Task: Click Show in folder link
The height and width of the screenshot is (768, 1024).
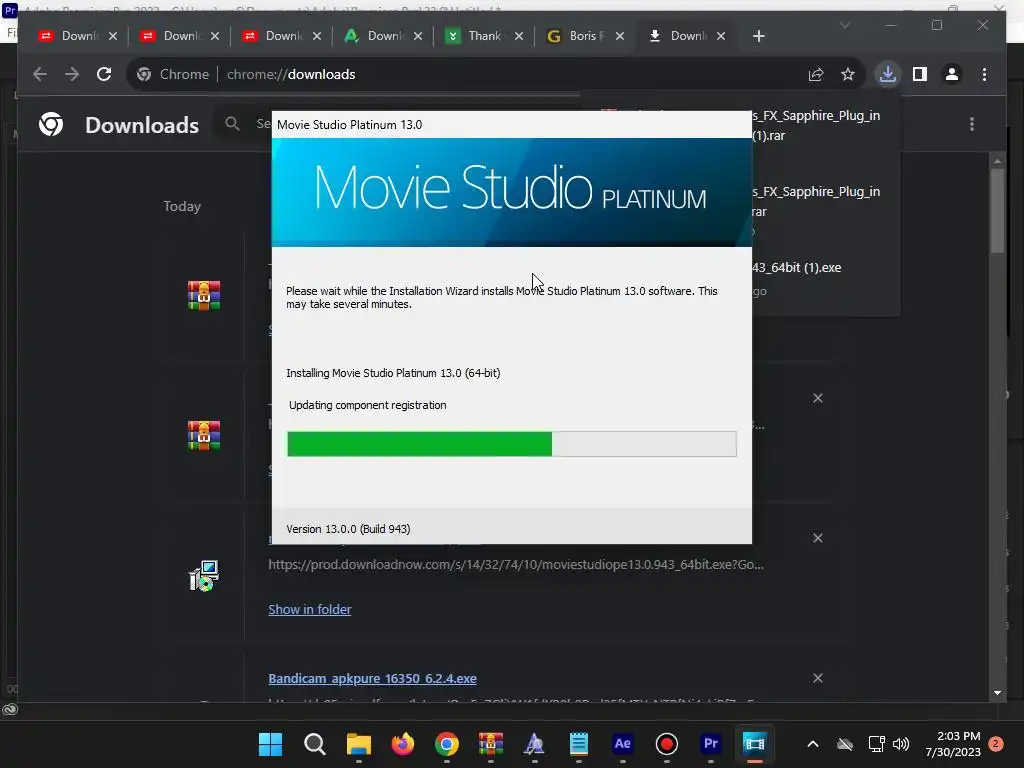Action: 310,609
